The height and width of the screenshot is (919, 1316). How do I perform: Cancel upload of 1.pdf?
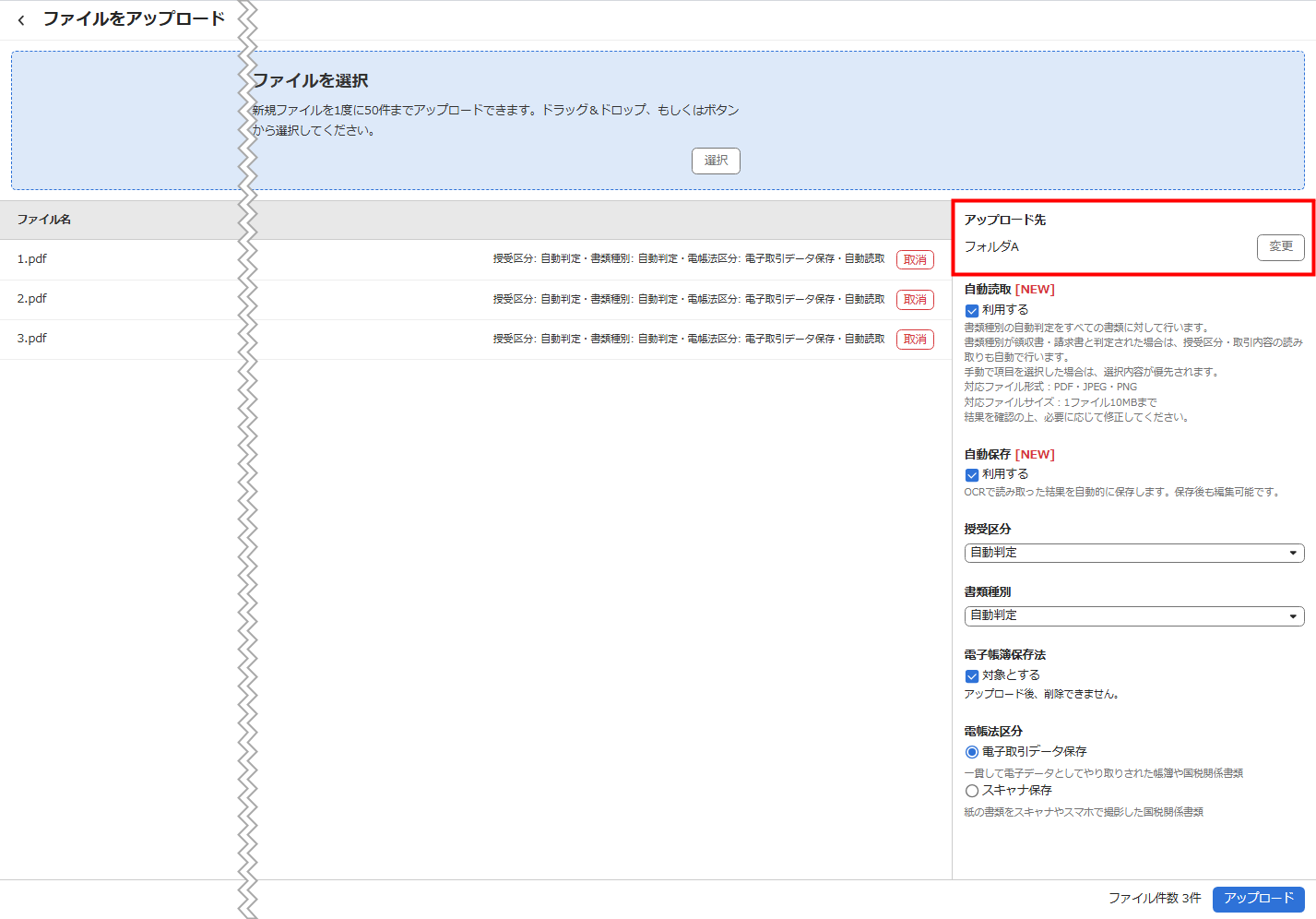915,260
